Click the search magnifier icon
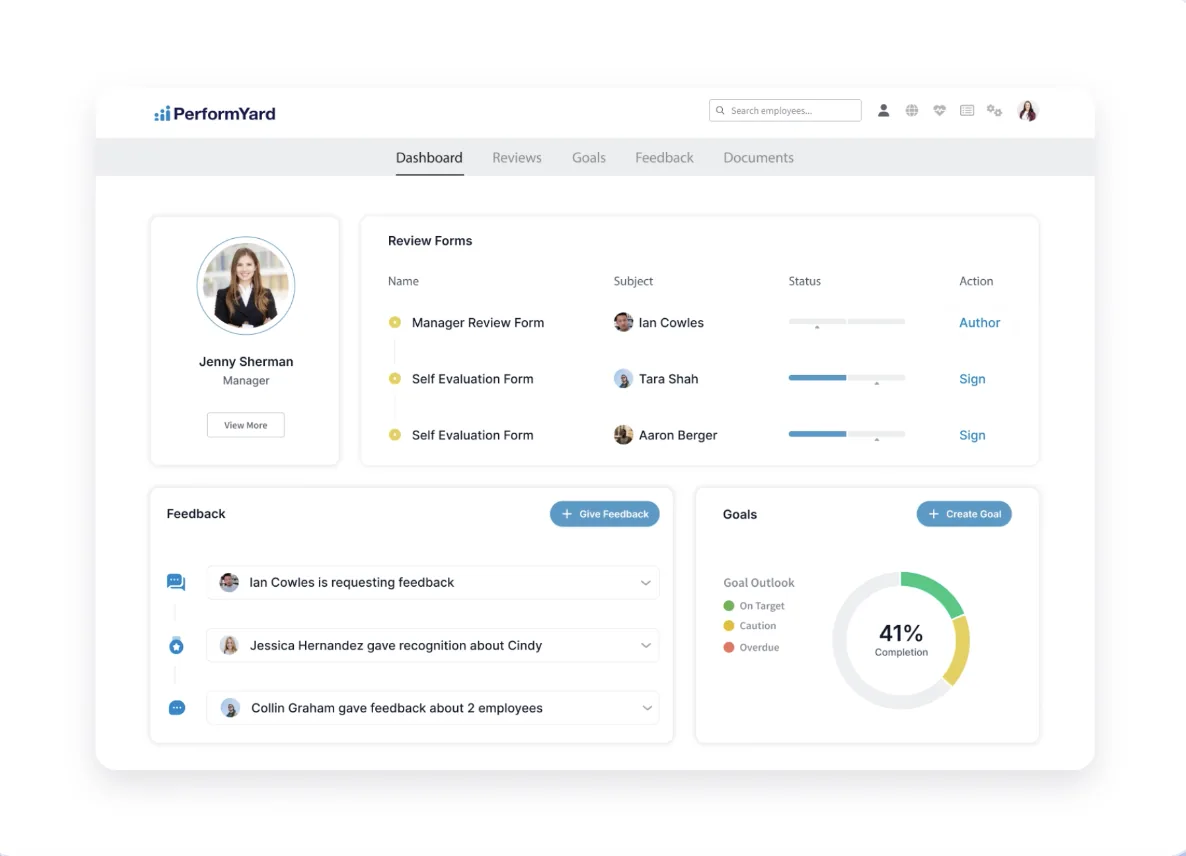 [x=720, y=110]
